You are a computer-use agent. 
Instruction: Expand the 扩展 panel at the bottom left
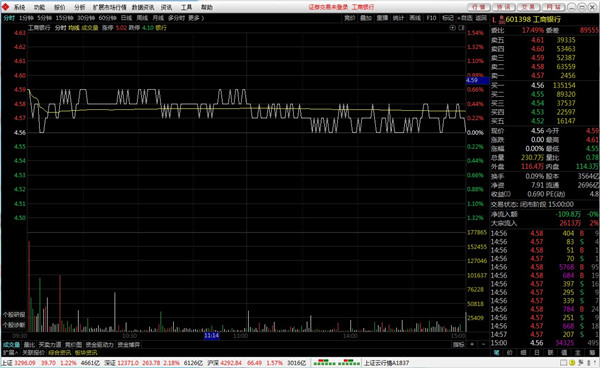tap(10, 352)
